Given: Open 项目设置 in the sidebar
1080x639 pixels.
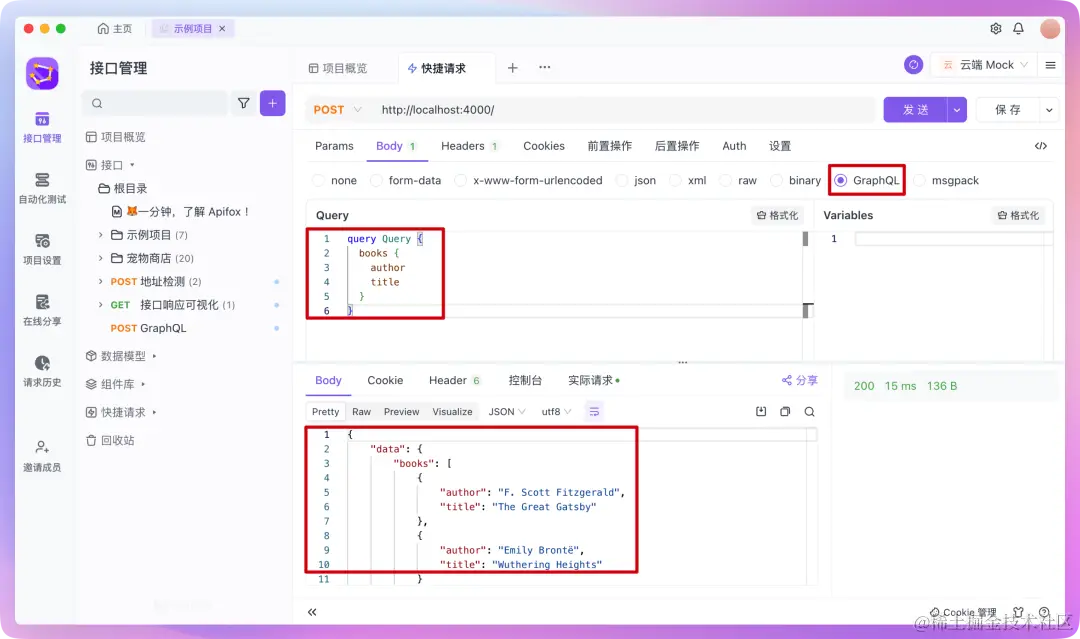Looking at the screenshot, I should (42, 249).
